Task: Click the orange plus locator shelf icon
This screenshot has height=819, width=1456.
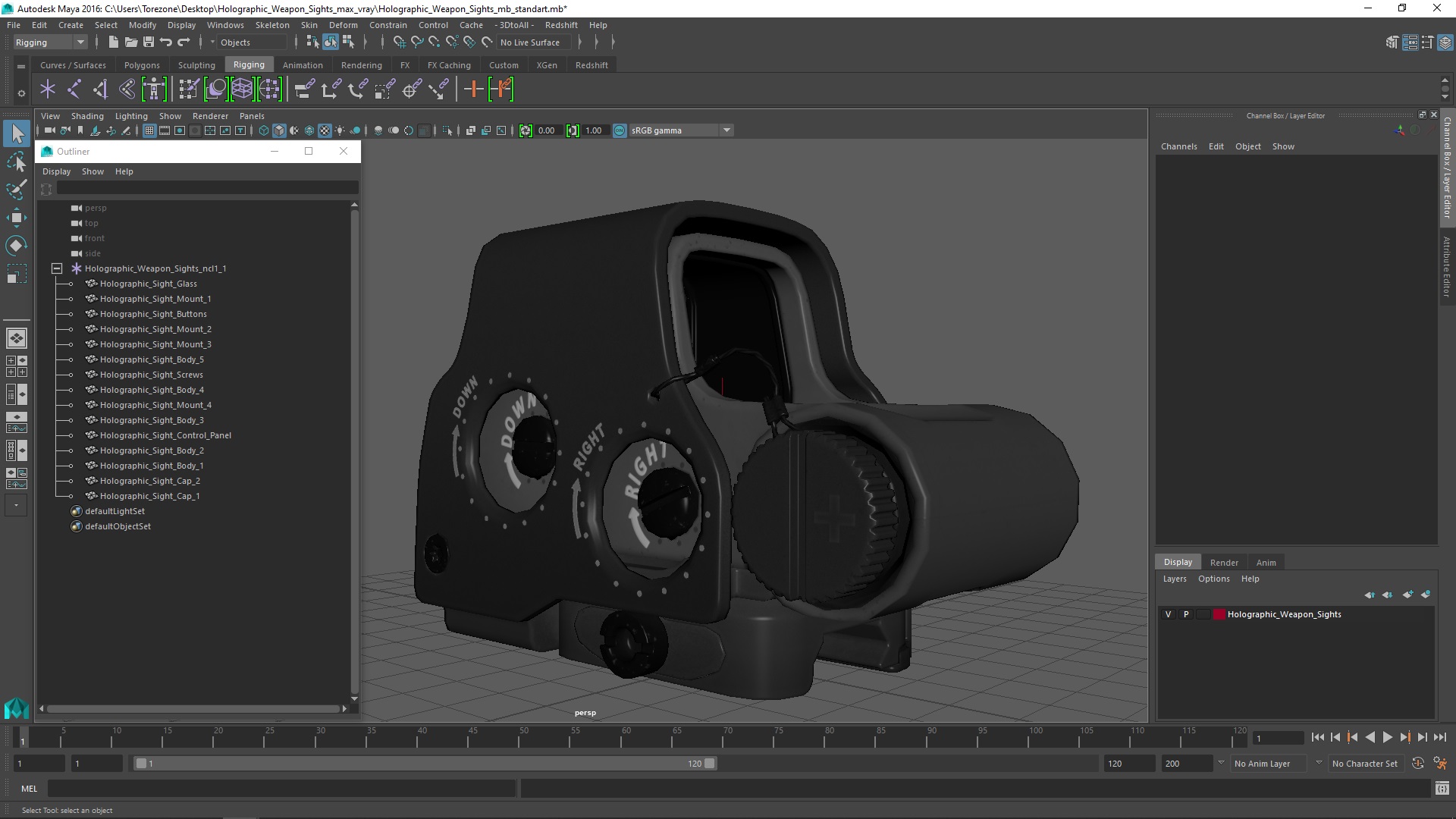Action: 473,89
